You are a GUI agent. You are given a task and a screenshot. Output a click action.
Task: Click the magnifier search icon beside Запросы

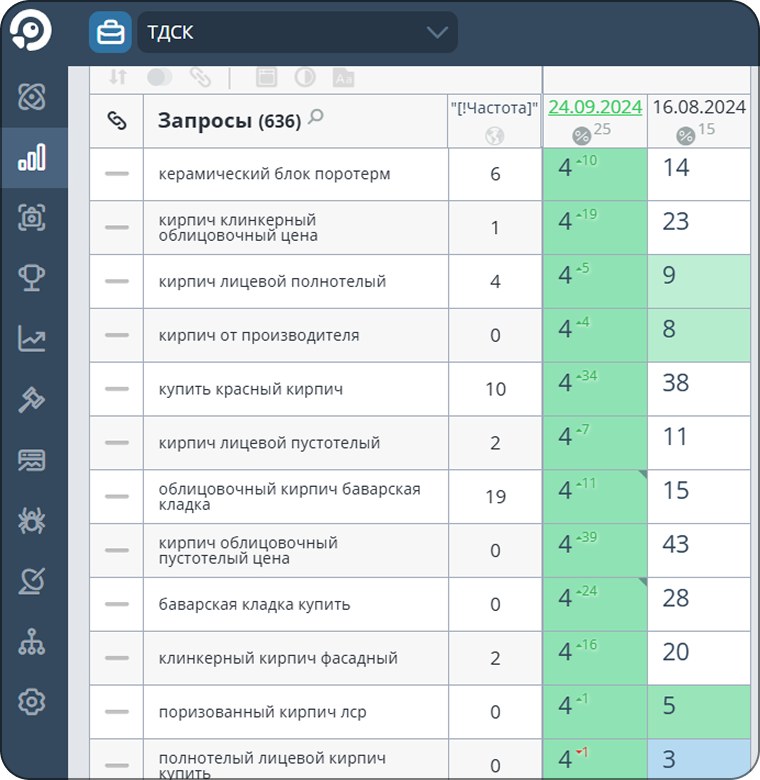tap(316, 118)
